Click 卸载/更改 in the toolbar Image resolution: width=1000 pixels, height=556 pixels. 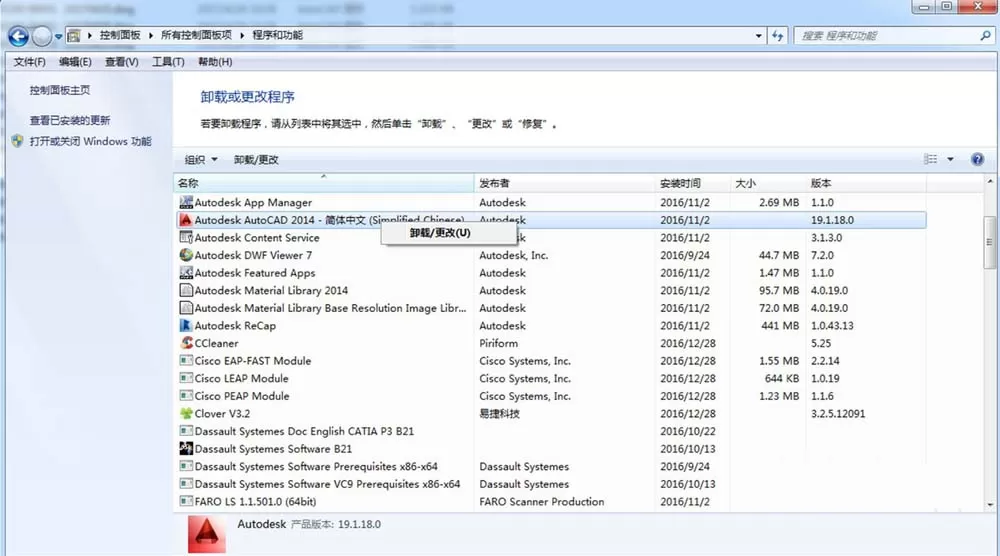tap(256, 159)
